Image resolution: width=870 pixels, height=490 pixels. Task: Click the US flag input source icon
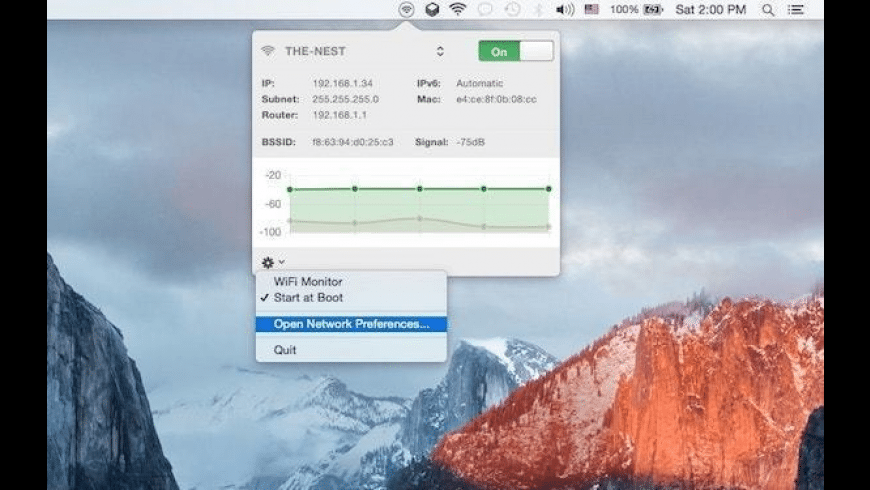click(591, 9)
